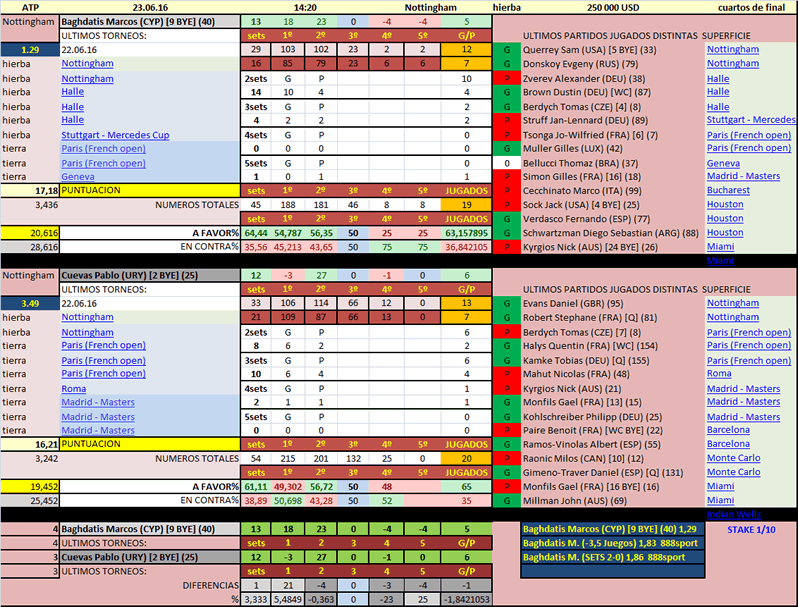Open Halle link beside Zverev Alexander
The width and height of the screenshot is (798, 607).
718,79
